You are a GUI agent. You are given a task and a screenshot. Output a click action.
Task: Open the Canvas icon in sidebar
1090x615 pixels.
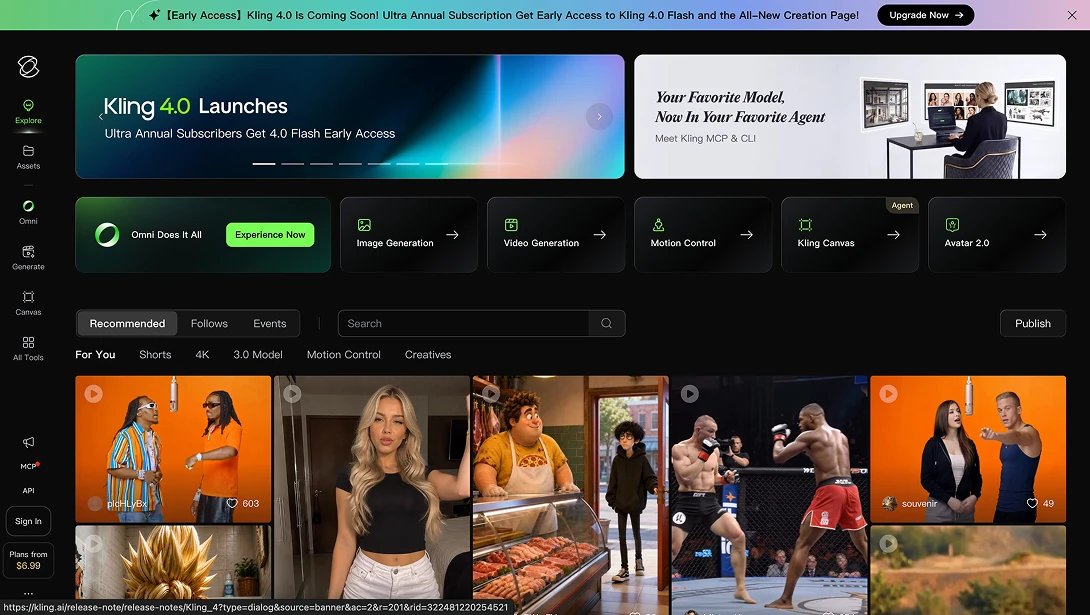tap(29, 297)
